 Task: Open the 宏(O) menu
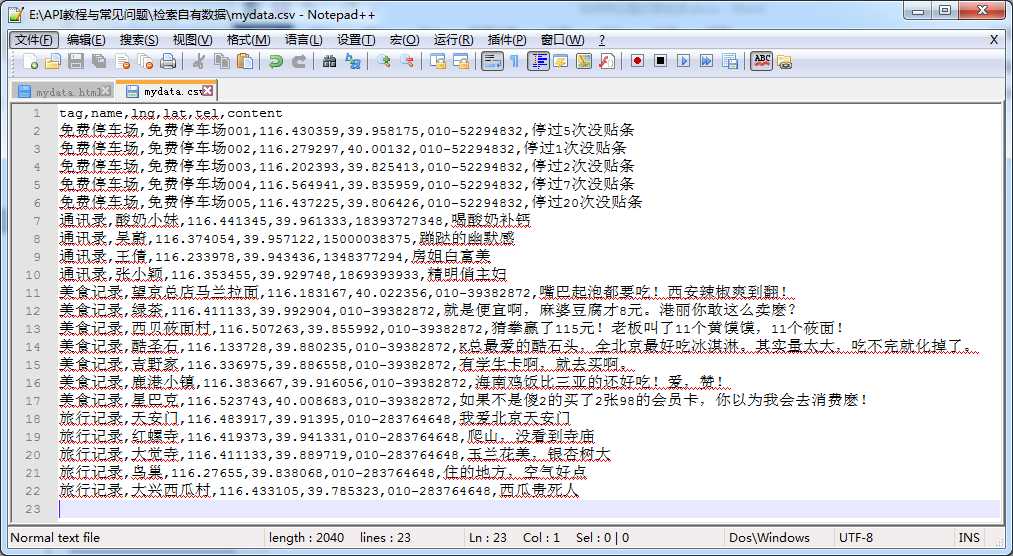point(405,40)
